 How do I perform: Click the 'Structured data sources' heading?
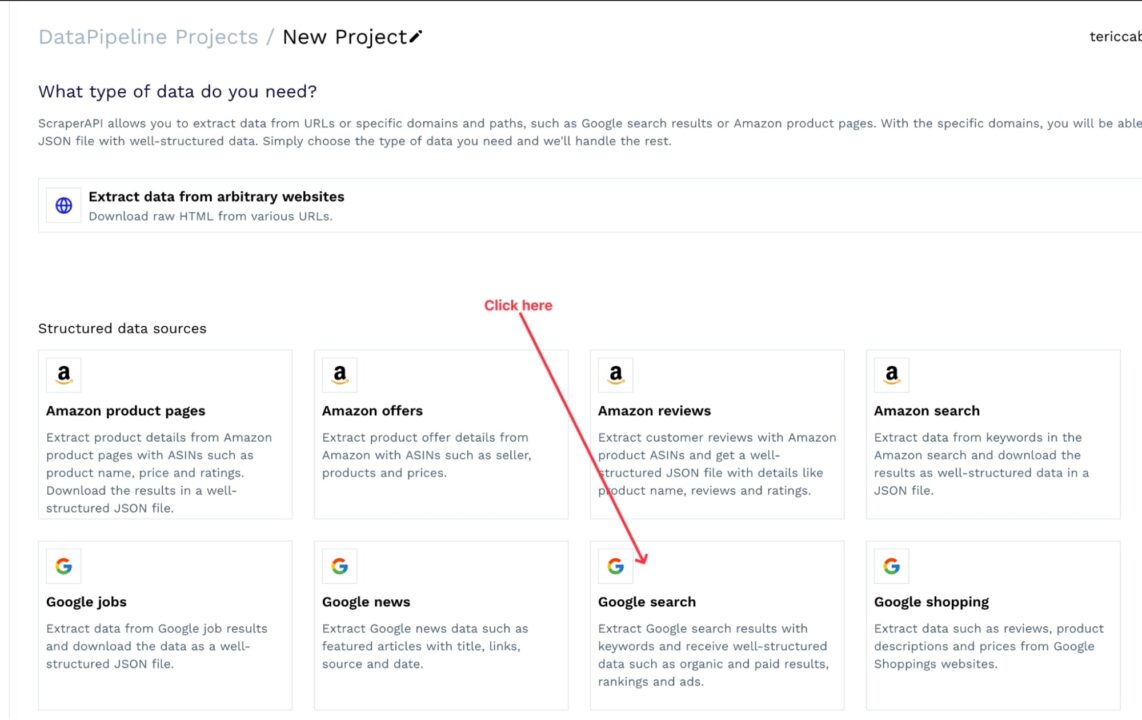click(122, 328)
